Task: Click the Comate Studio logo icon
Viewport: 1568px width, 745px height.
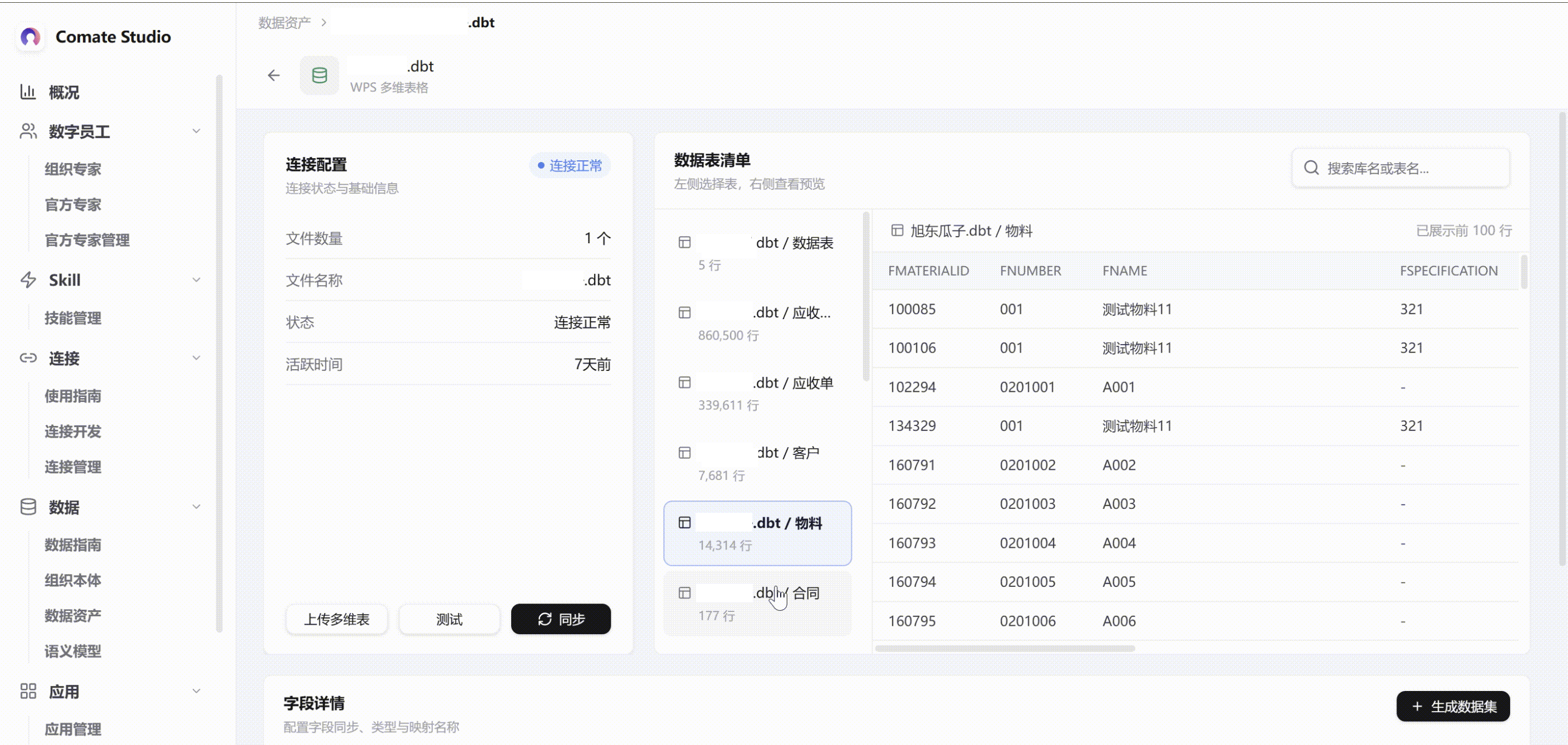Action: [x=30, y=37]
